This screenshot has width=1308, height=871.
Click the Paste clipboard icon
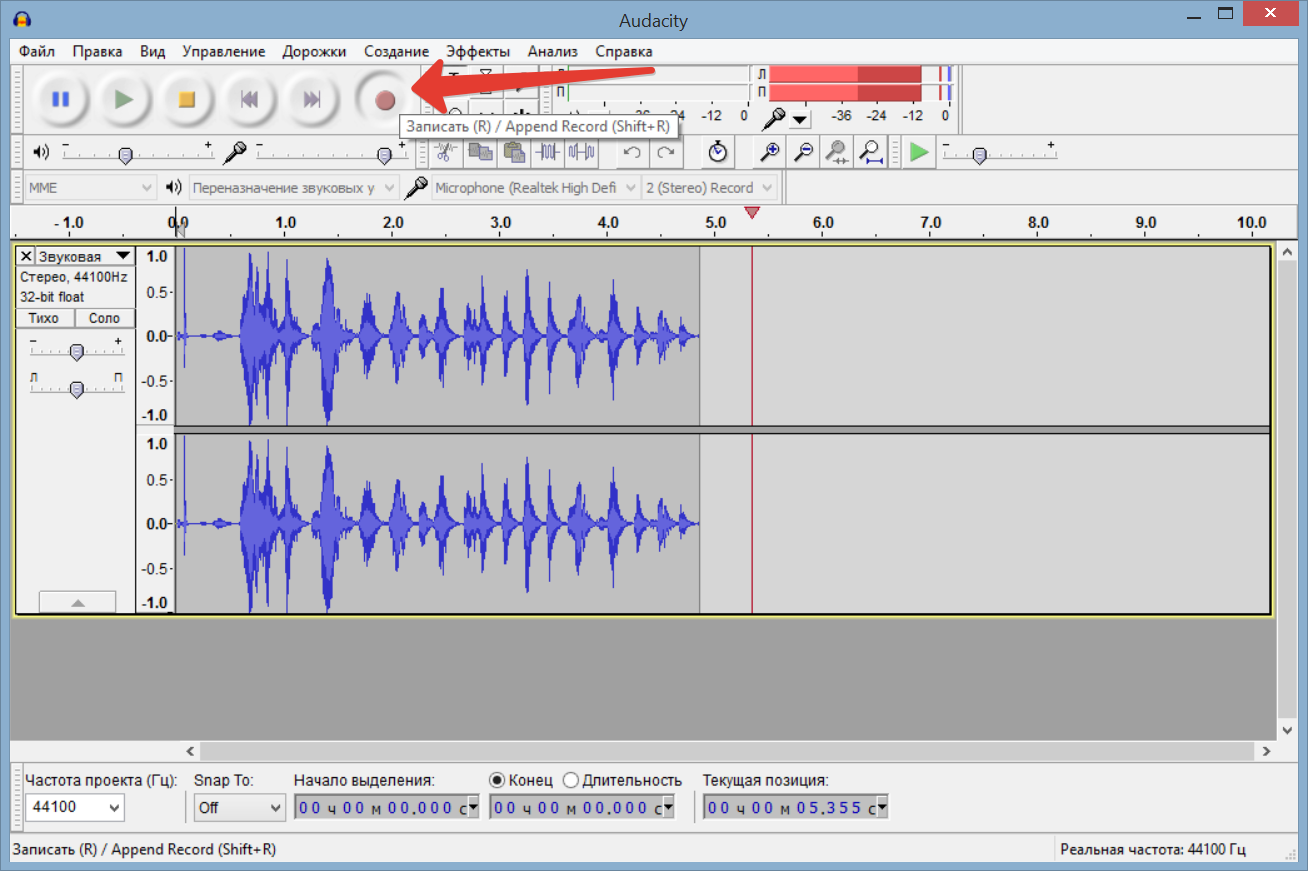(514, 152)
